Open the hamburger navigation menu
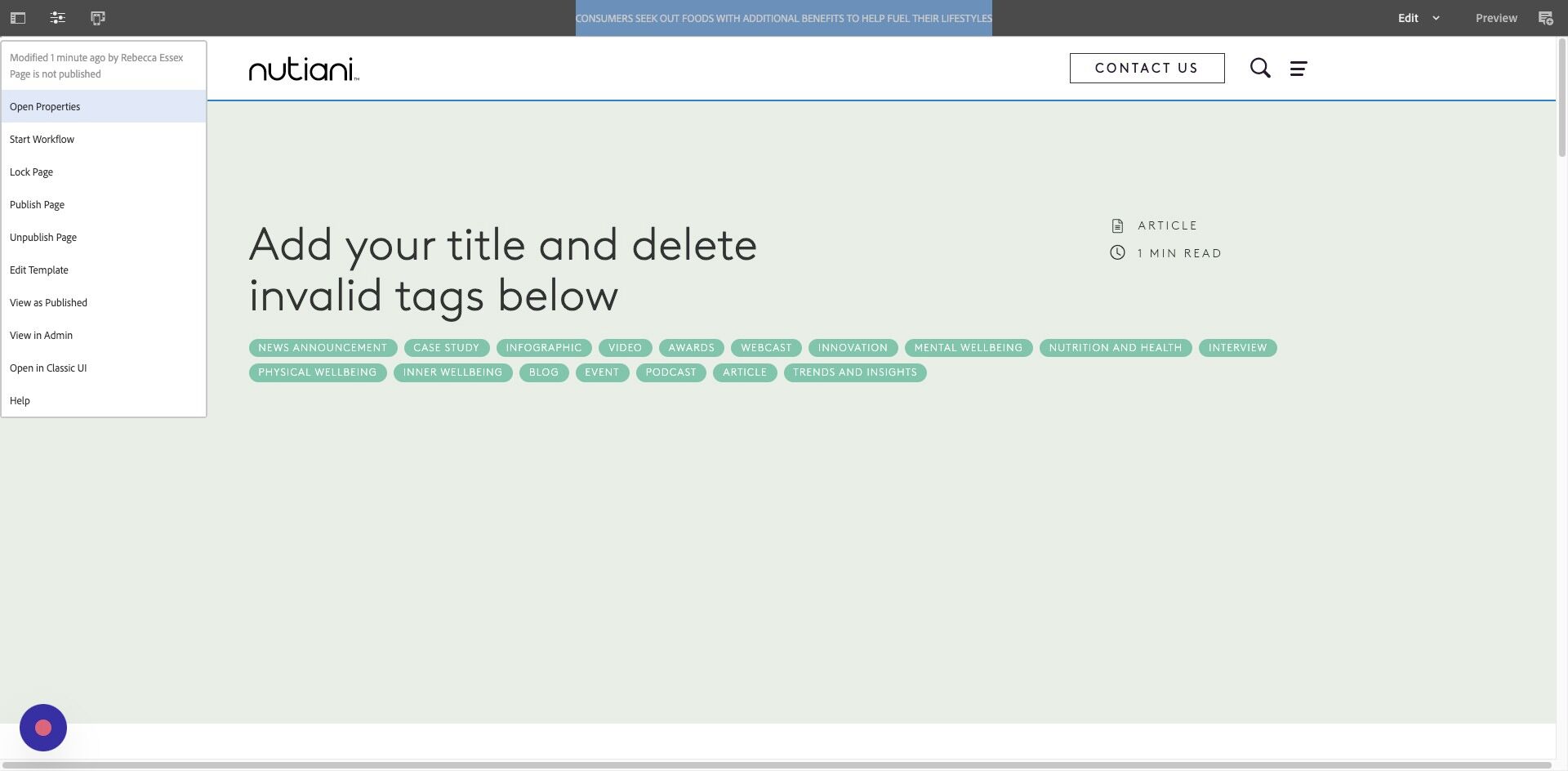1568x771 pixels. tap(1298, 69)
